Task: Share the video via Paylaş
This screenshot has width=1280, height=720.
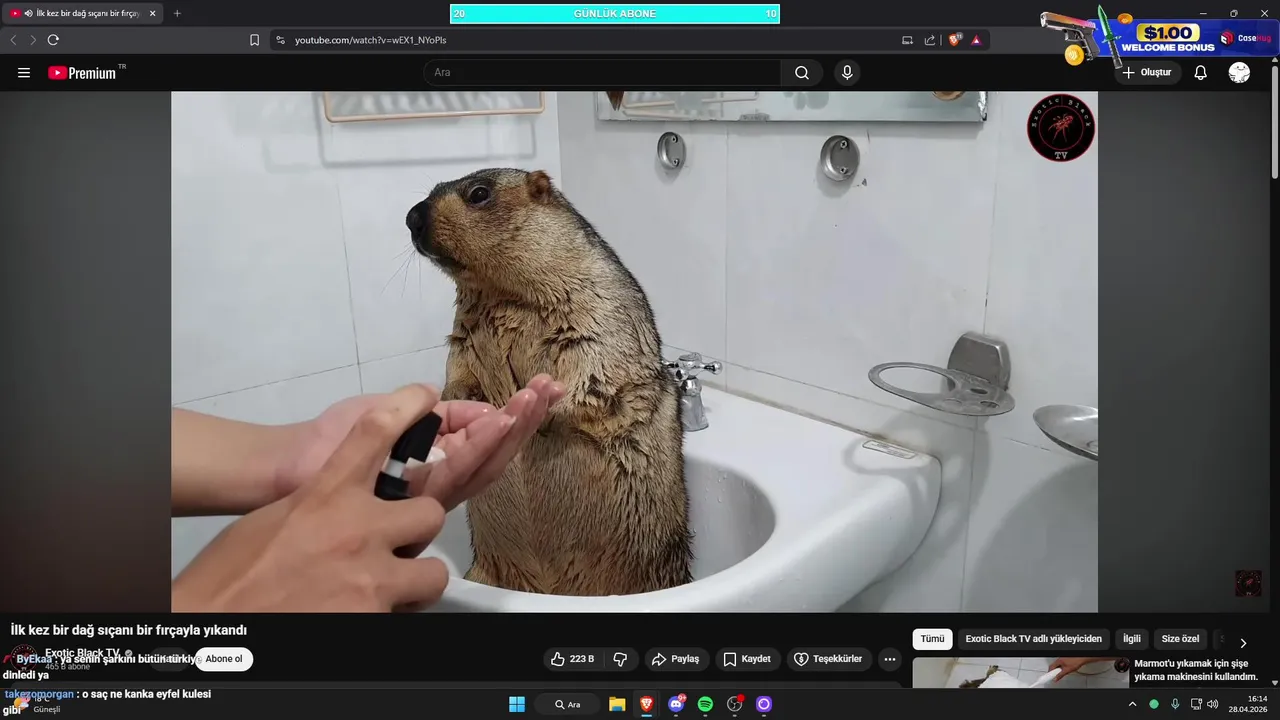Action: point(675,659)
